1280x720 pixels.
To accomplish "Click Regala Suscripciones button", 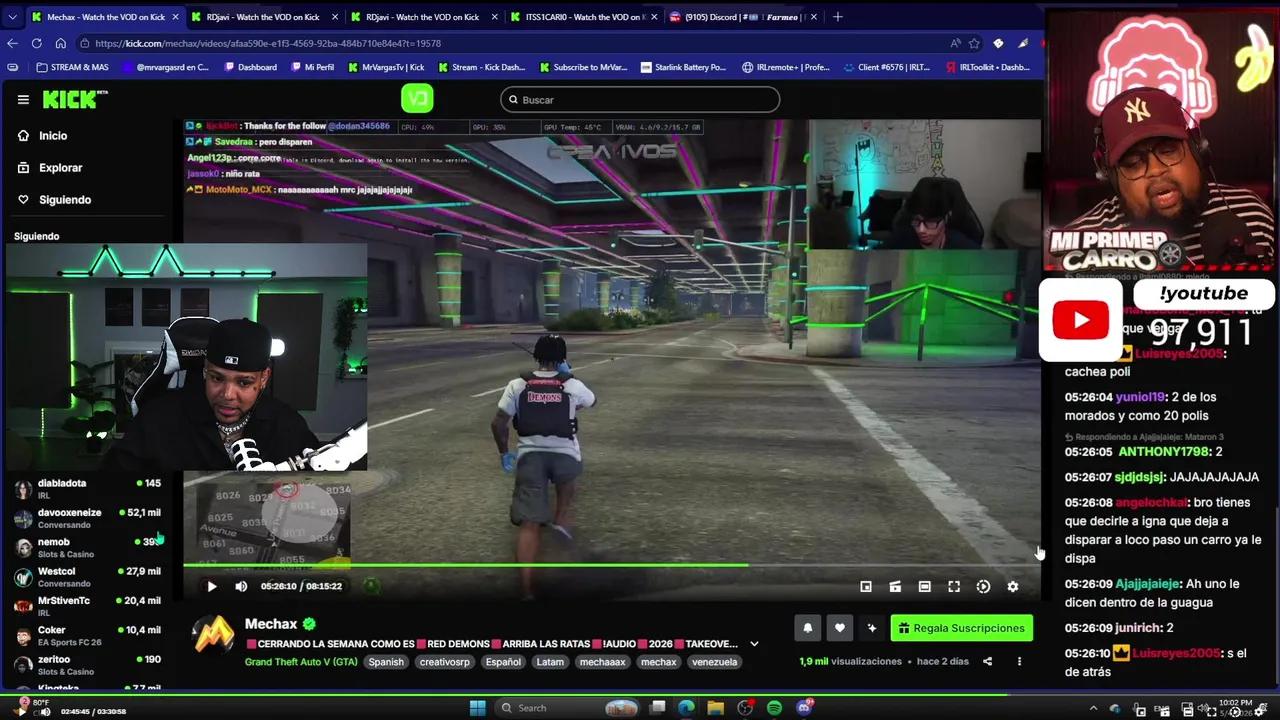I will coord(962,628).
